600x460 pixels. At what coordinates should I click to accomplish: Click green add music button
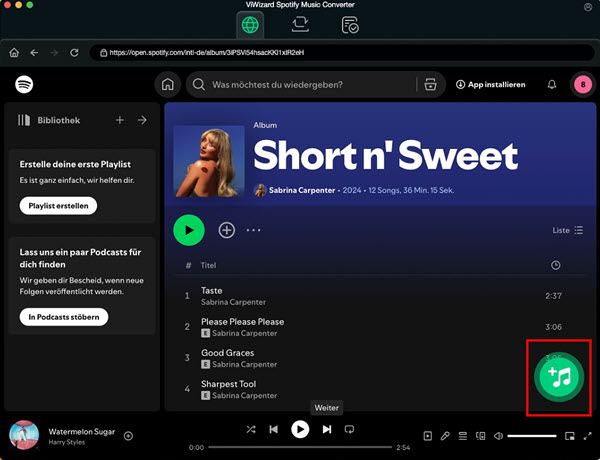[x=559, y=377]
